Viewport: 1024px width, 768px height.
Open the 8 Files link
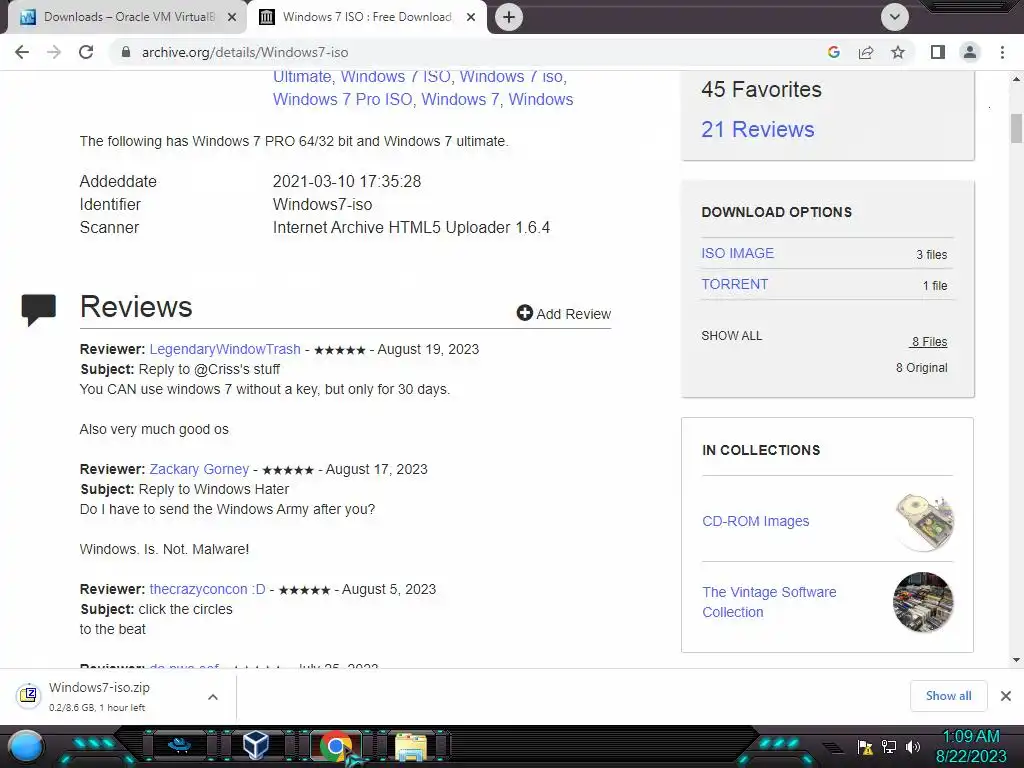929,342
